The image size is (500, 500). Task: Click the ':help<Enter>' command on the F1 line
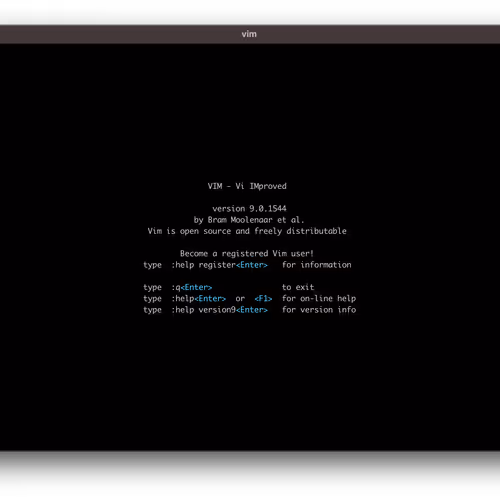coord(199,299)
